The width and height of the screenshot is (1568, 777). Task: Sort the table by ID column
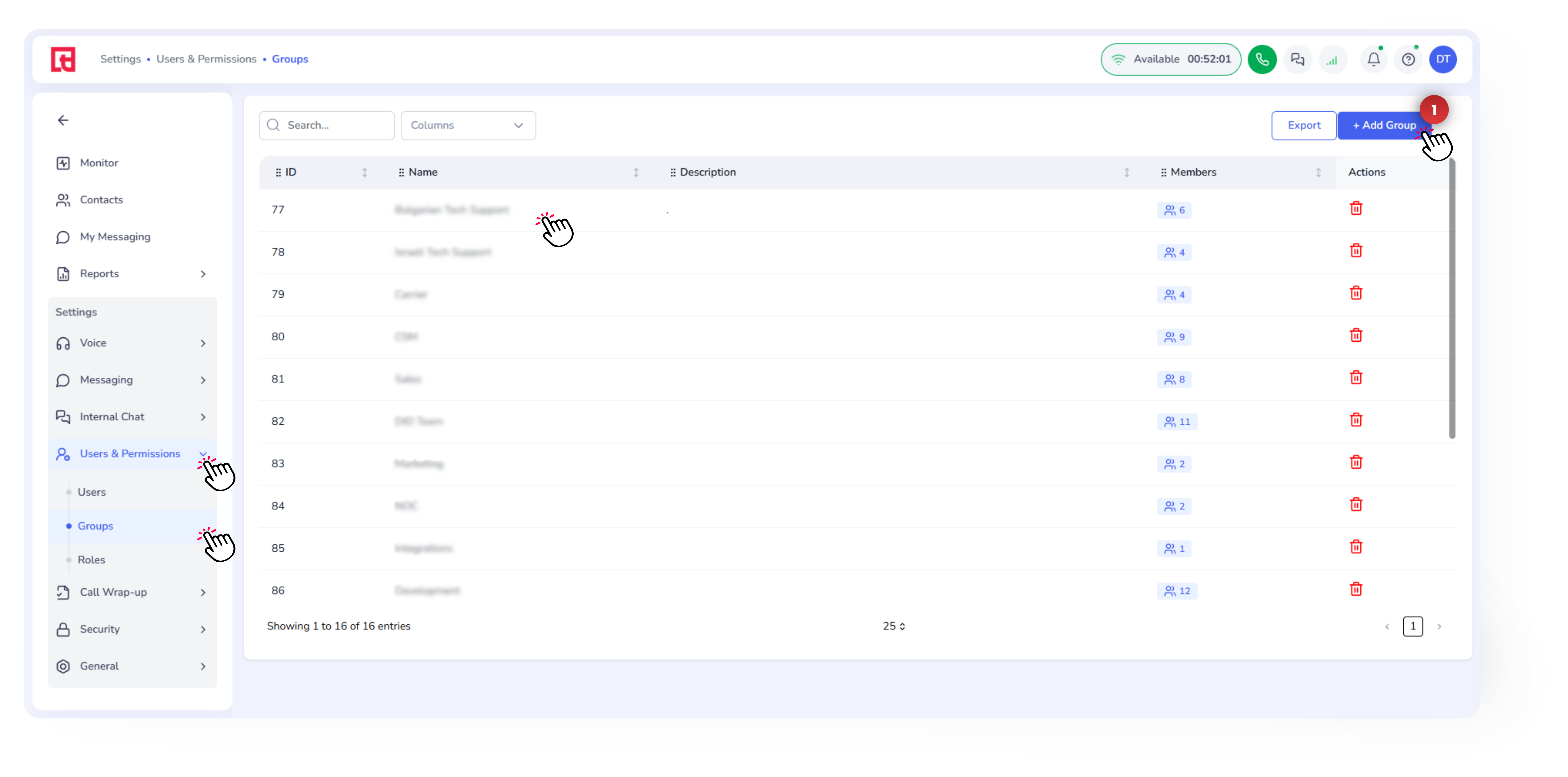click(365, 172)
